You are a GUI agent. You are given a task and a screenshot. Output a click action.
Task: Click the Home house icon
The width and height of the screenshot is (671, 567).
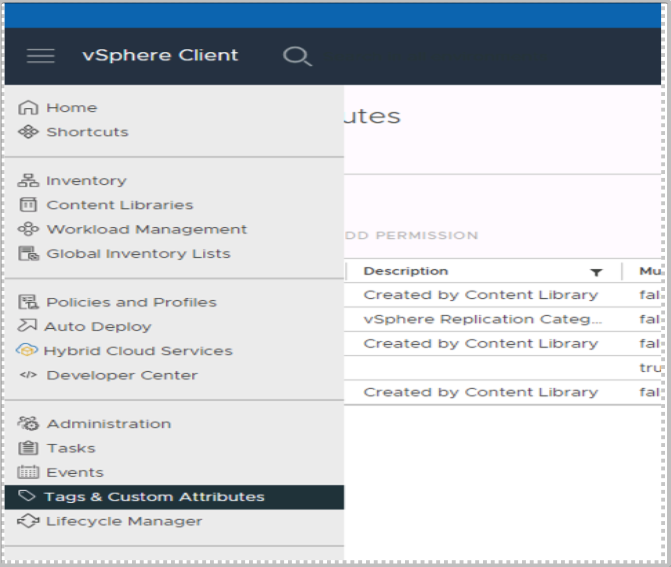pos(28,107)
